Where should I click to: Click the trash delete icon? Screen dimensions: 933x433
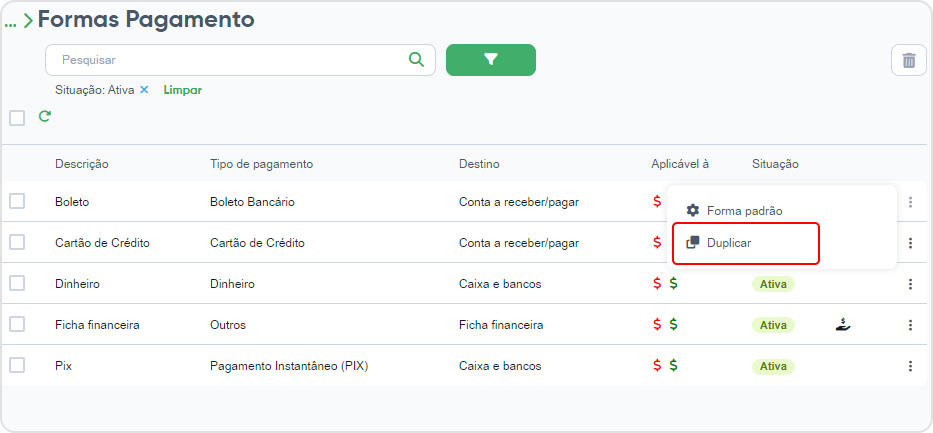pos(909,60)
